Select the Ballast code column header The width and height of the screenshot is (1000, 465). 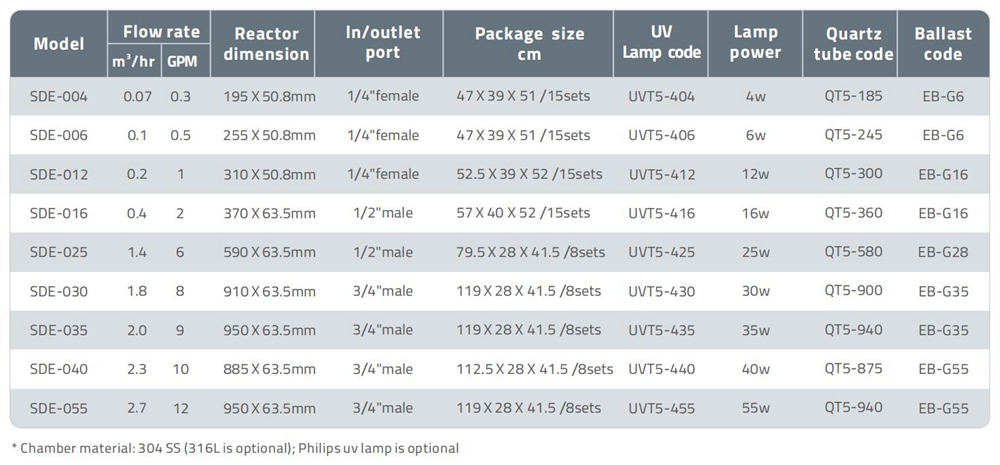[942, 43]
